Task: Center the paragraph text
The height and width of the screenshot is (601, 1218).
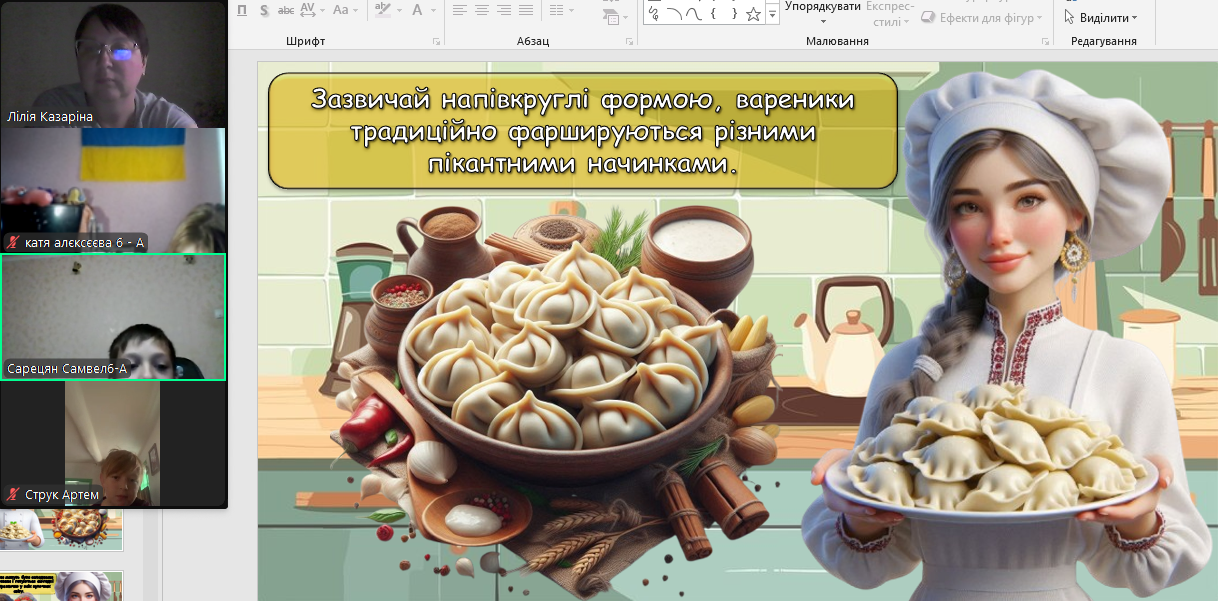Action: pyautogui.click(x=481, y=10)
